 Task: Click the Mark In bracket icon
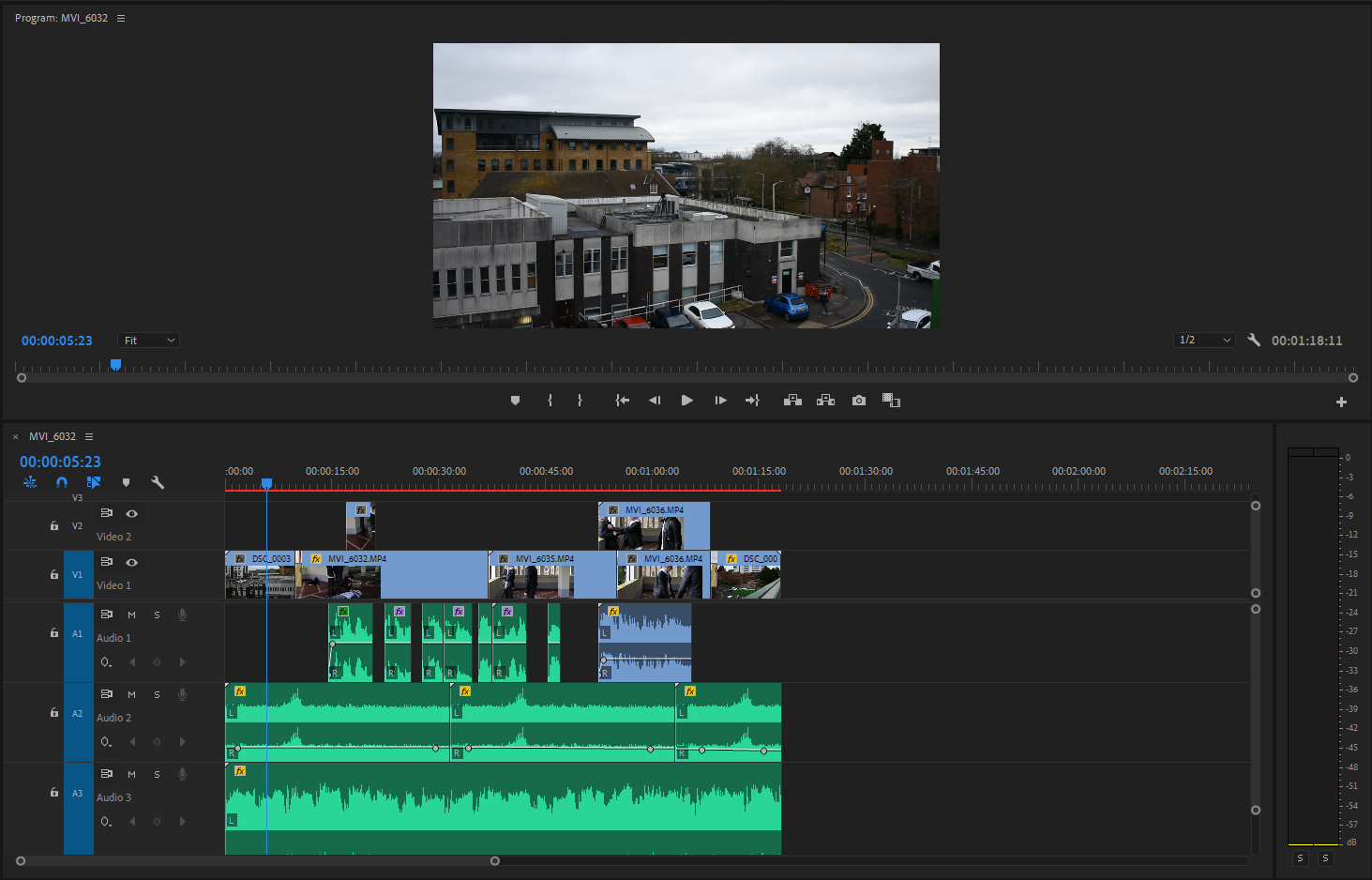(550, 401)
